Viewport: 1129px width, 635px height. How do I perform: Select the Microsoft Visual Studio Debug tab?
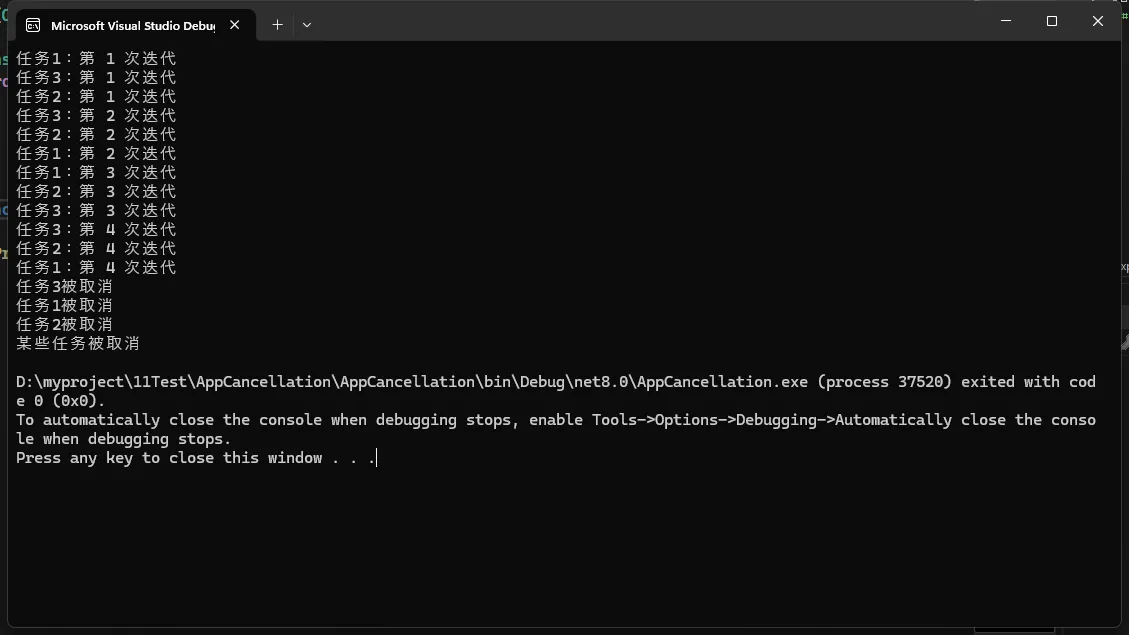[132, 25]
